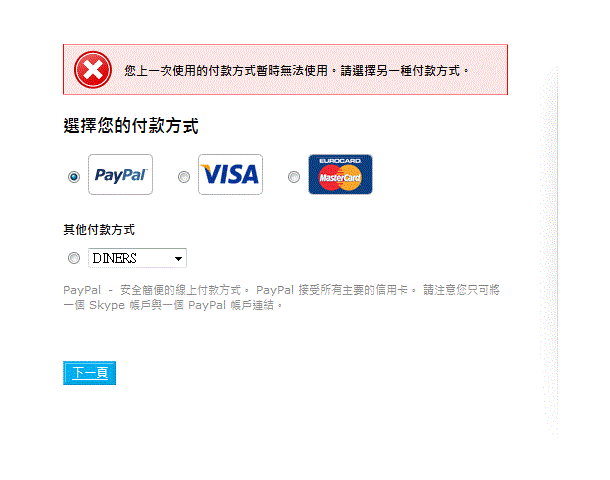
Task: Select the other payment methods radio button
Action: (x=74, y=258)
